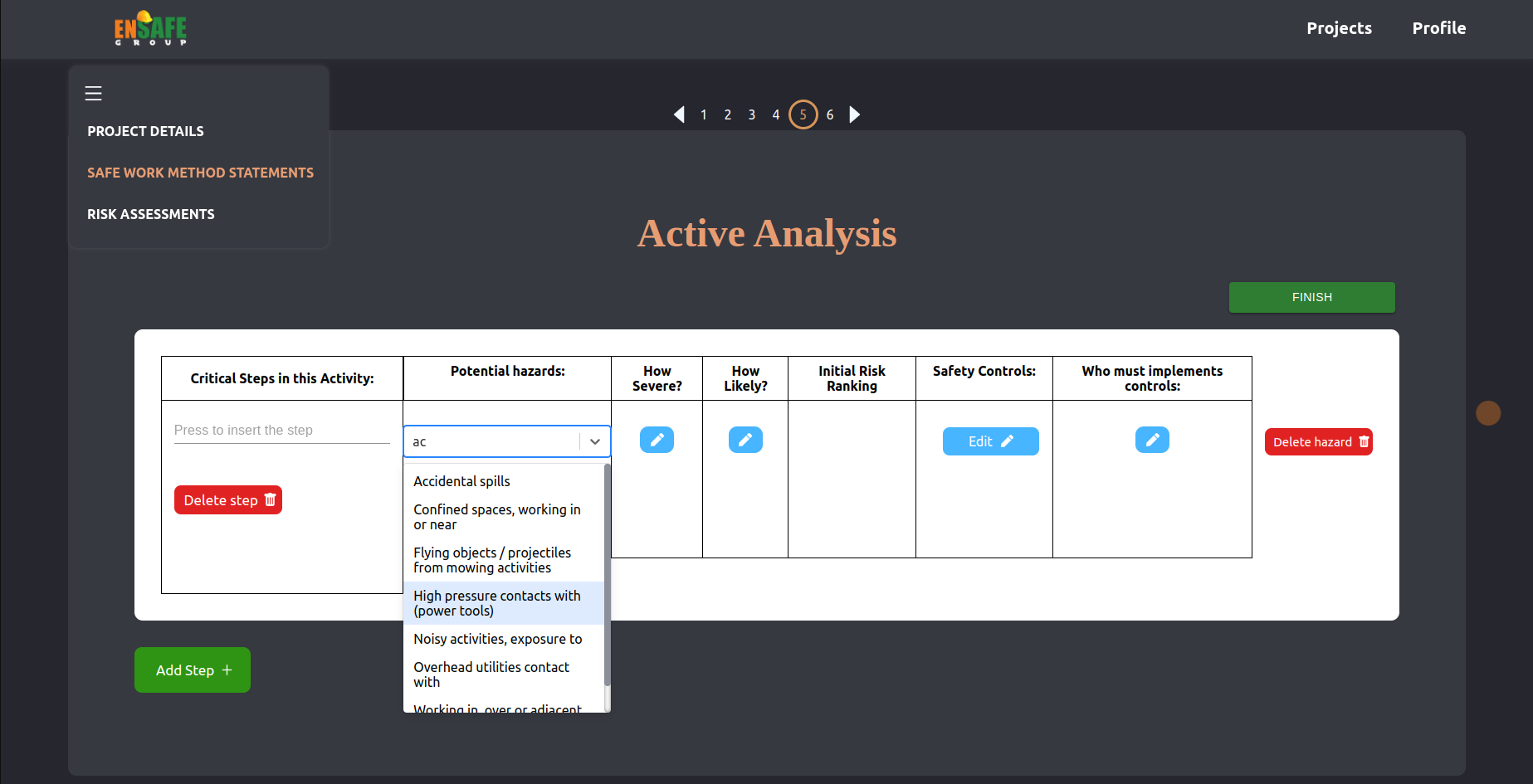Viewport: 1533px width, 784px height.
Task: Edit the How Severe pencil icon
Action: (657, 440)
